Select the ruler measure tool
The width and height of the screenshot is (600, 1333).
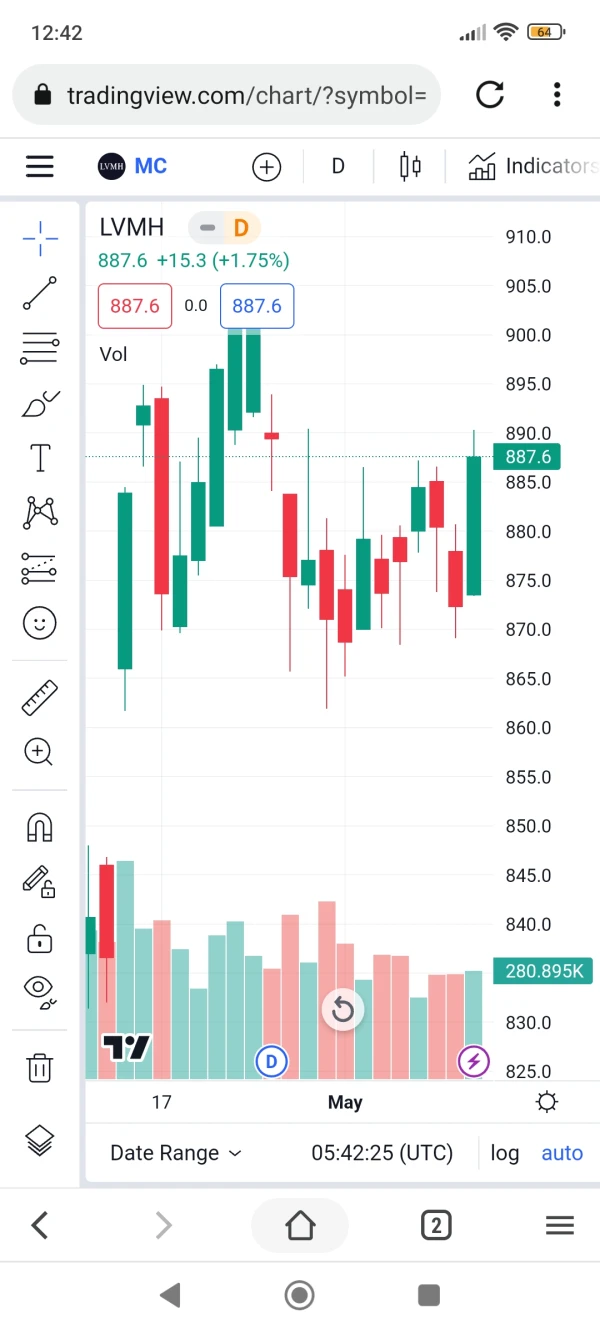tap(40, 697)
